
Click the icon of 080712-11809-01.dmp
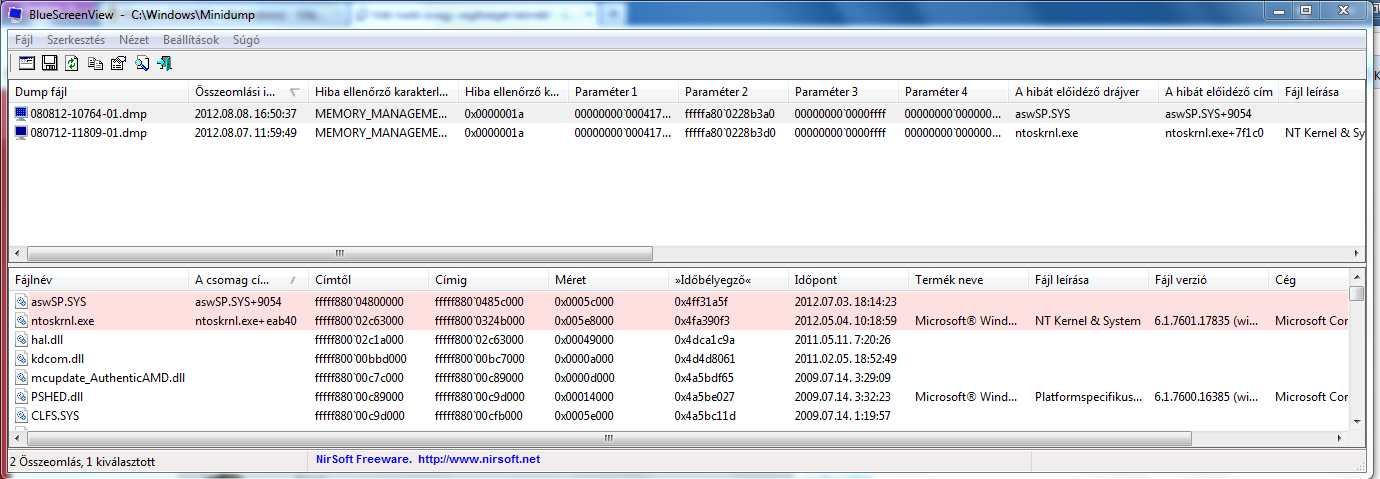(x=21, y=132)
